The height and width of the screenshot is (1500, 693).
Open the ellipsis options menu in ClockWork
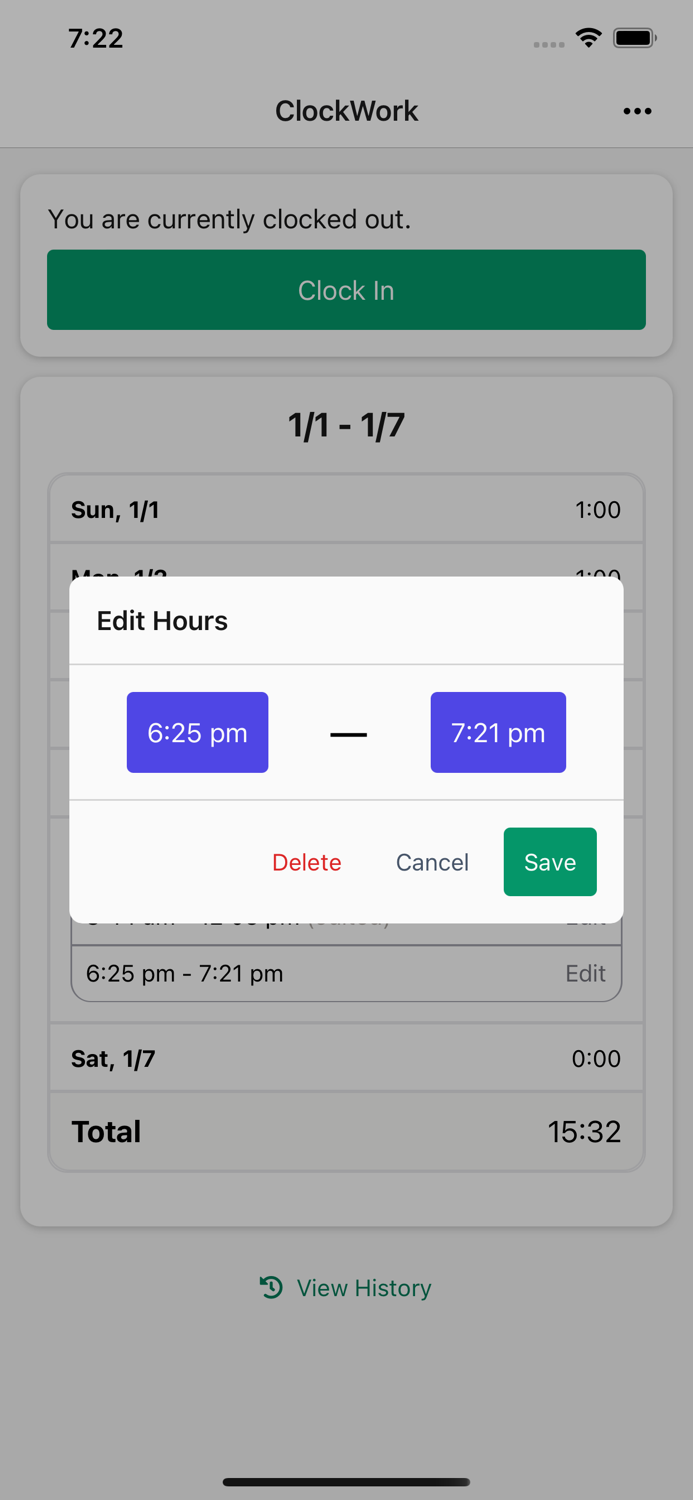point(637,111)
